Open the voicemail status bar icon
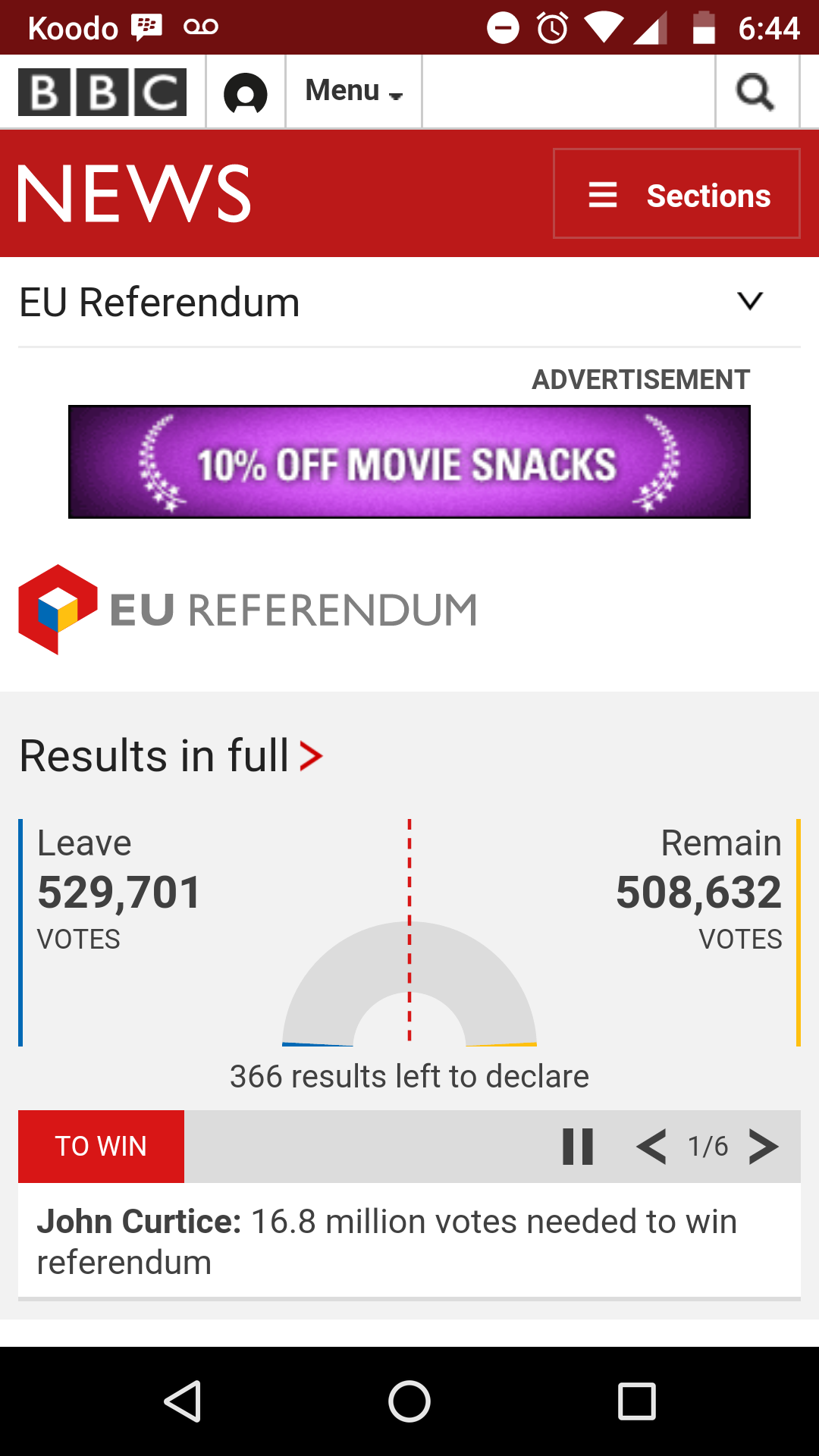 201,27
